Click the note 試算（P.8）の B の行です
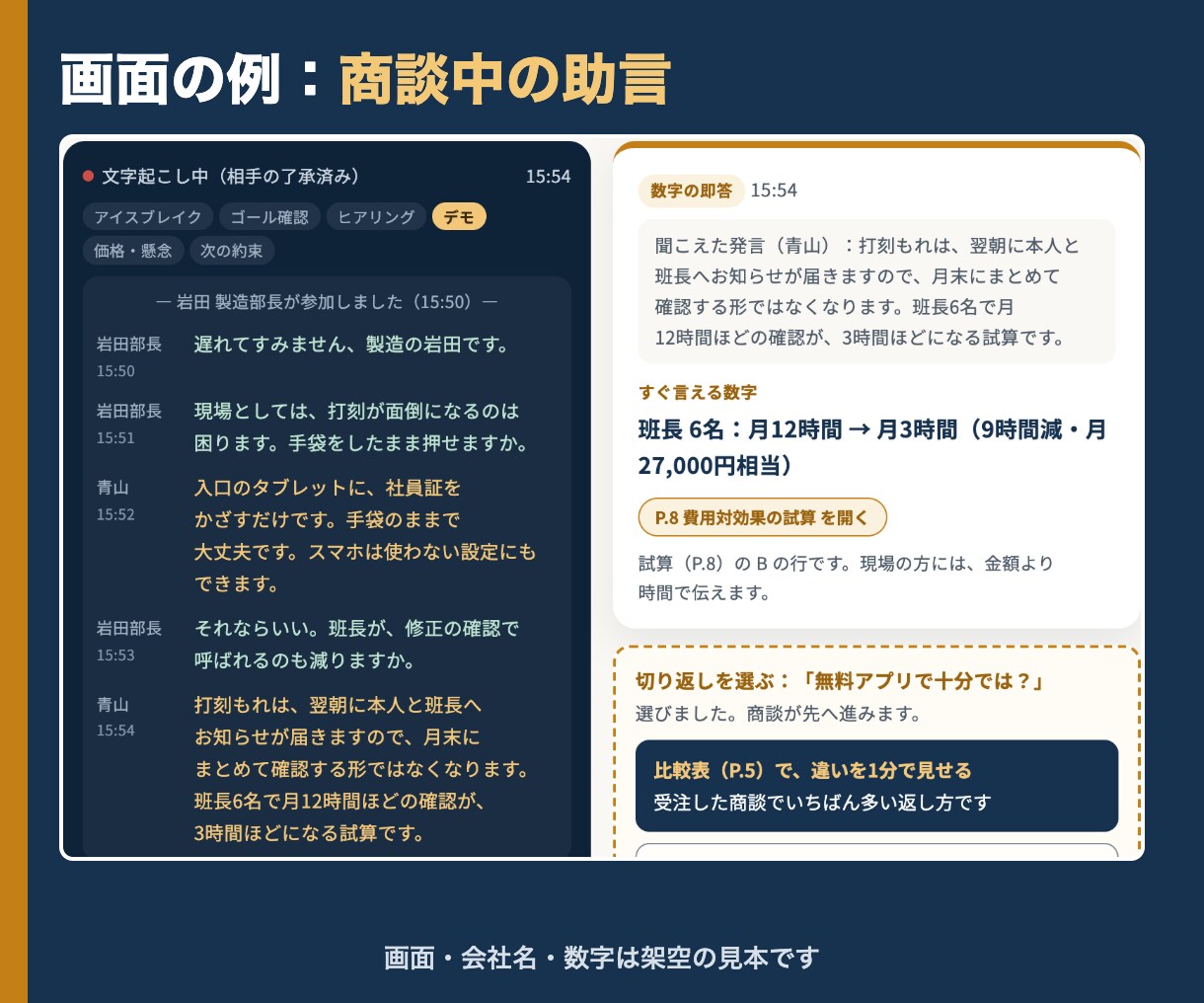Image resolution: width=1204 pixels, height=1003 pixels. pos(846,579)
